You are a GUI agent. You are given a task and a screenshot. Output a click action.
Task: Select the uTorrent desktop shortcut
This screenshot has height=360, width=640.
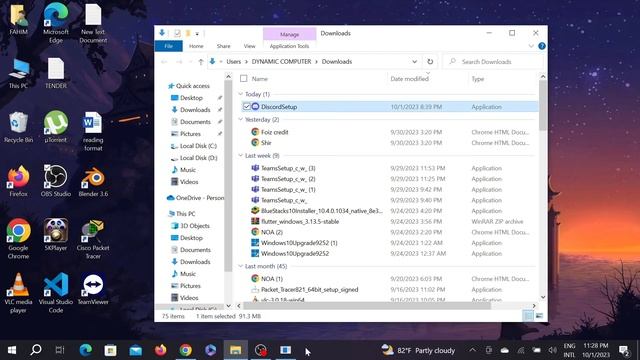click(x=56, y=127)
